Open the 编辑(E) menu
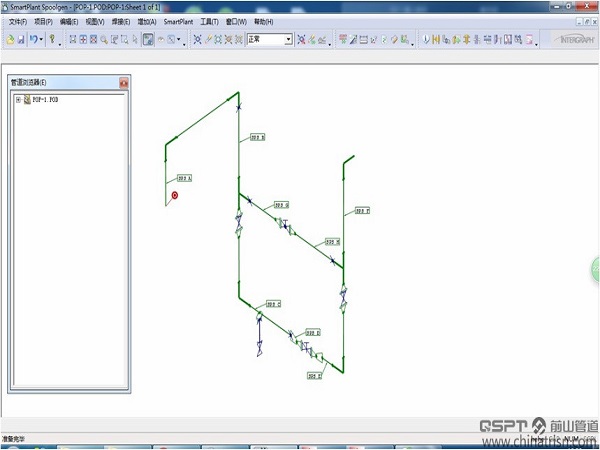 coord(69,22)
